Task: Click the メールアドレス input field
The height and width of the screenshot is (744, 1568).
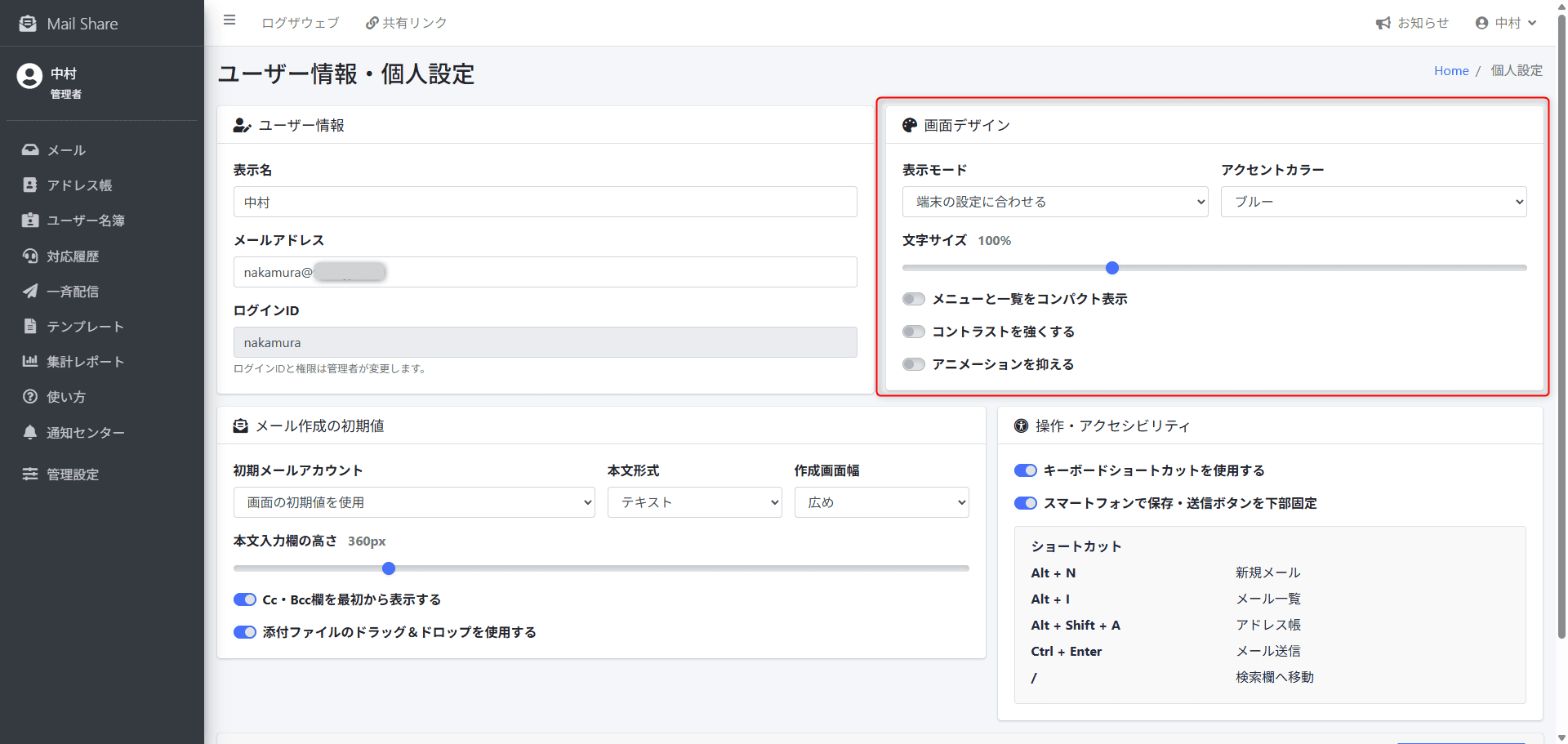Action: (x=546, y=272)
